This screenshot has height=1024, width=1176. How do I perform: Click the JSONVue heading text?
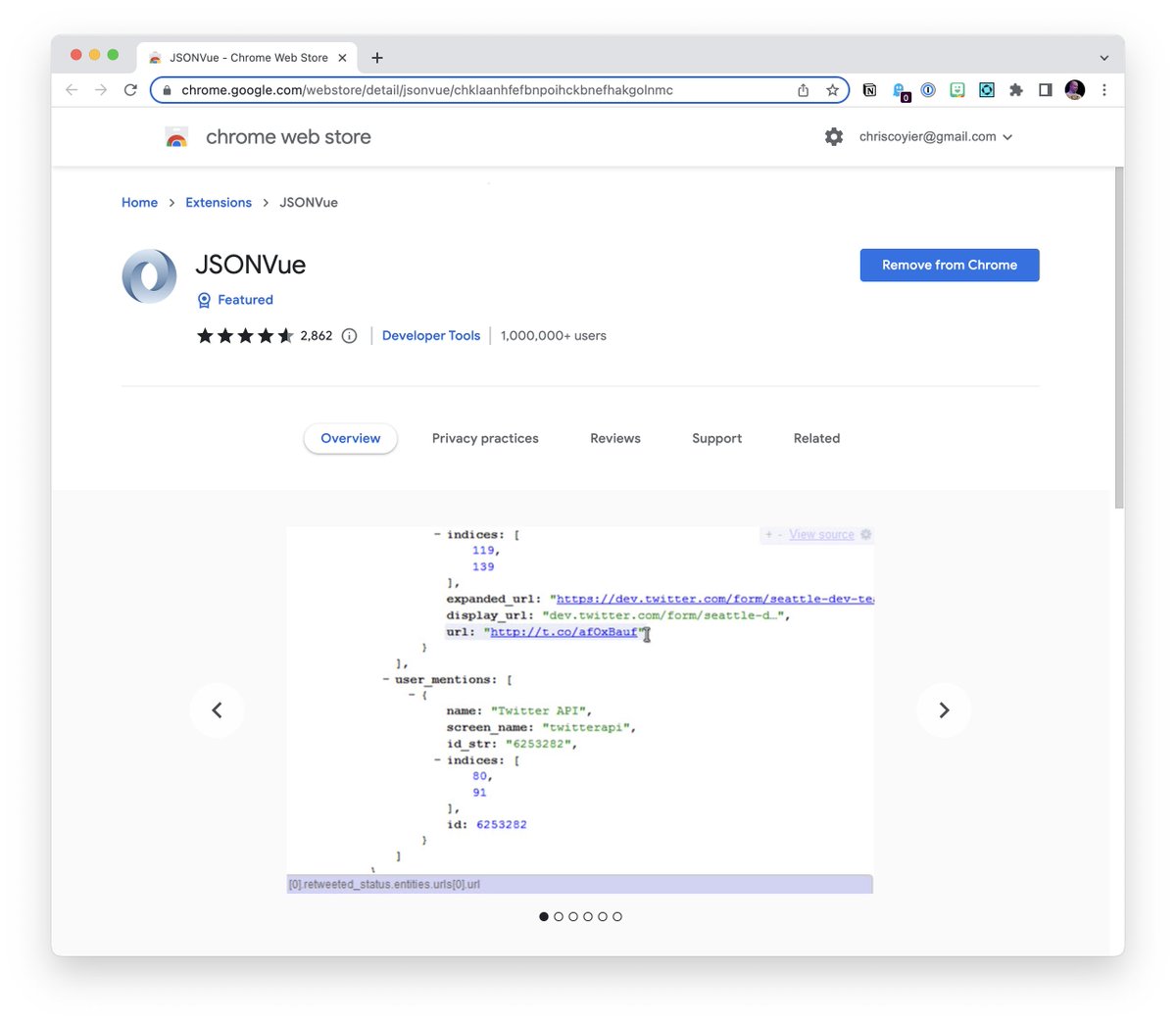251,265
